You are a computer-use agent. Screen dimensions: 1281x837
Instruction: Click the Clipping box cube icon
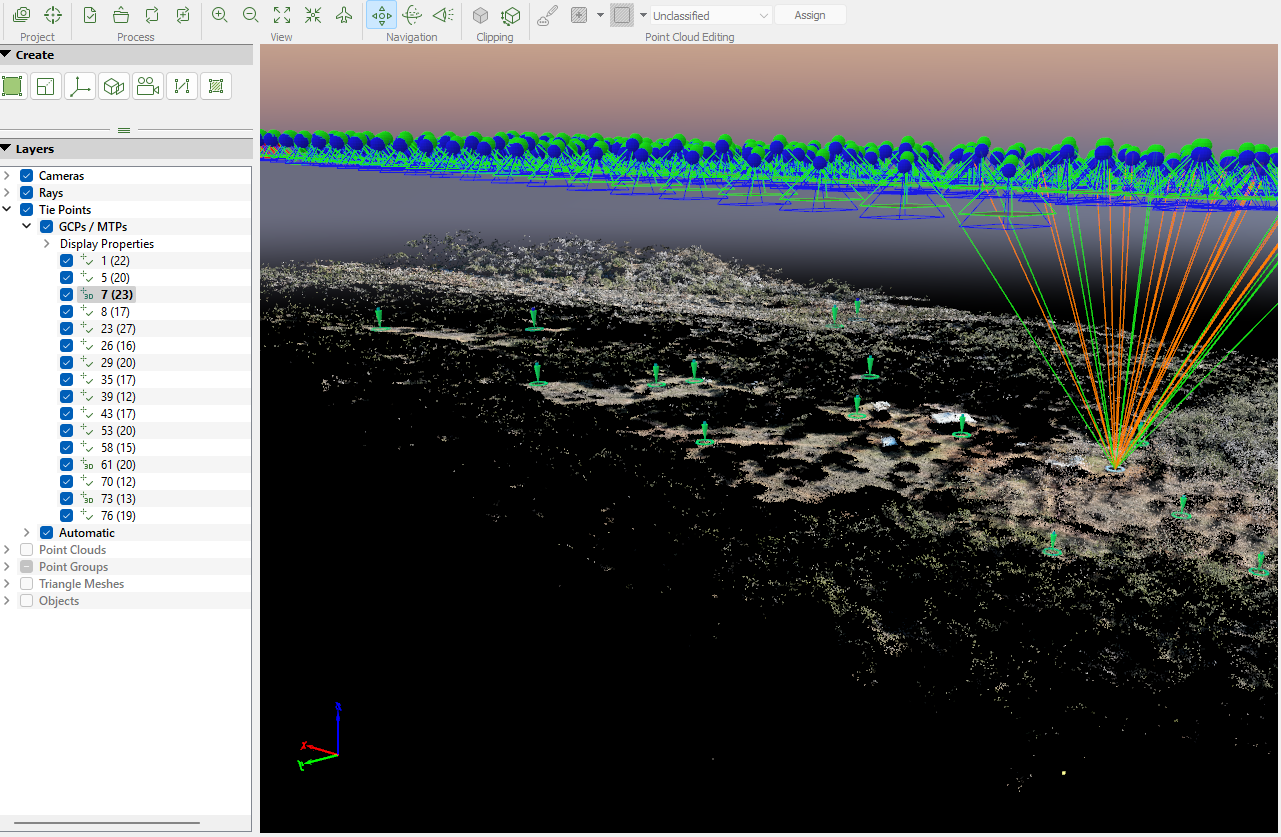point(480,16)
